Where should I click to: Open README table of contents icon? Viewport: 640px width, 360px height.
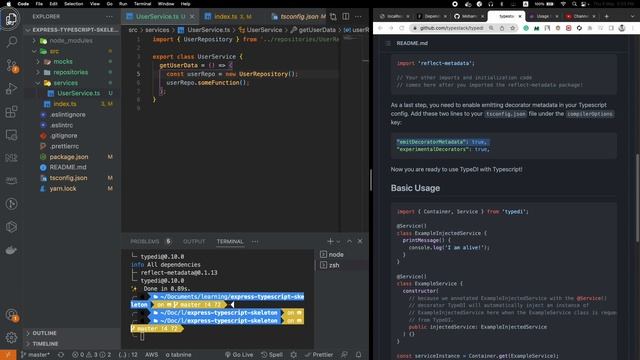click(388, 43)
